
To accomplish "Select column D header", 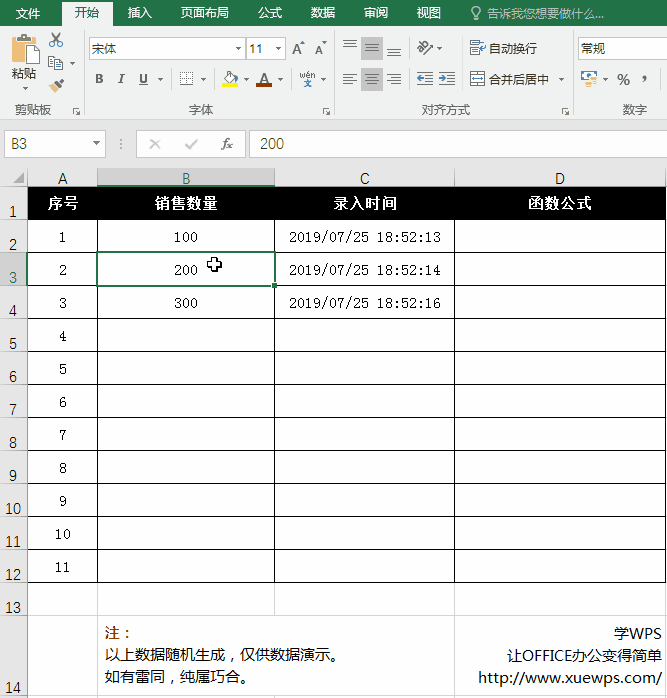I will click(x=560, y=179).
